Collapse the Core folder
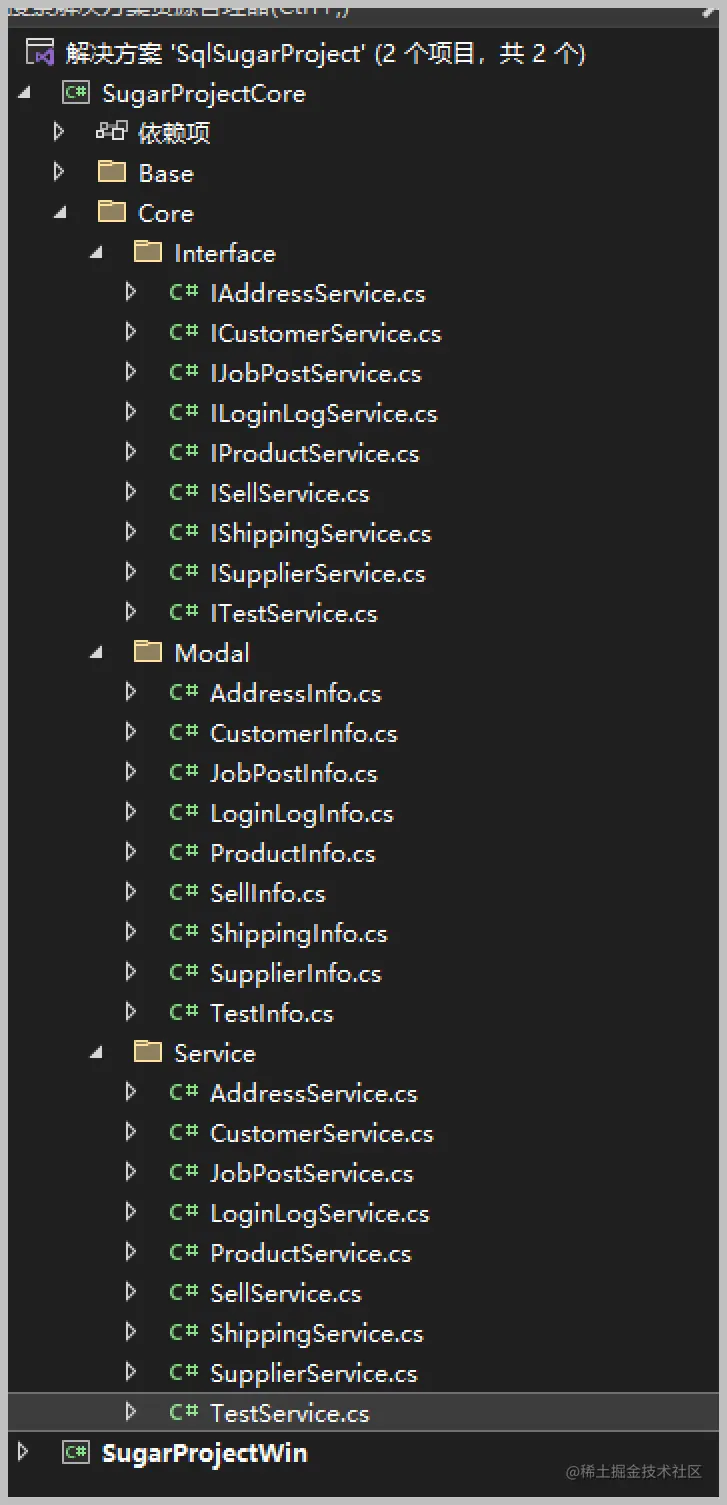This screenshot has height=1505, width=727. click(x=61, y=213)
